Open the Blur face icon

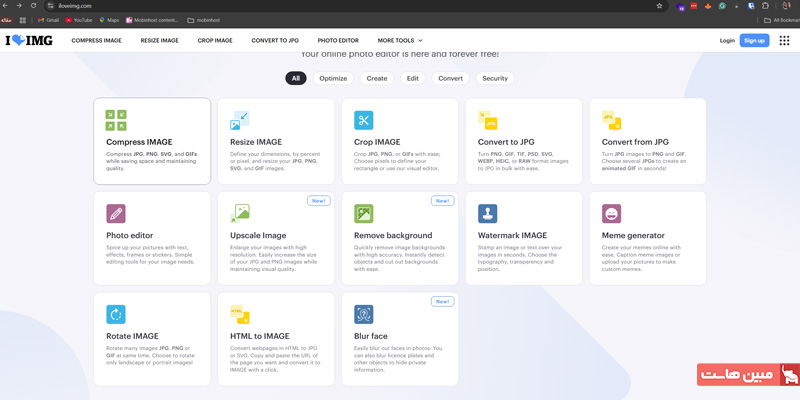pyautogui.click(x=363, y=314)
